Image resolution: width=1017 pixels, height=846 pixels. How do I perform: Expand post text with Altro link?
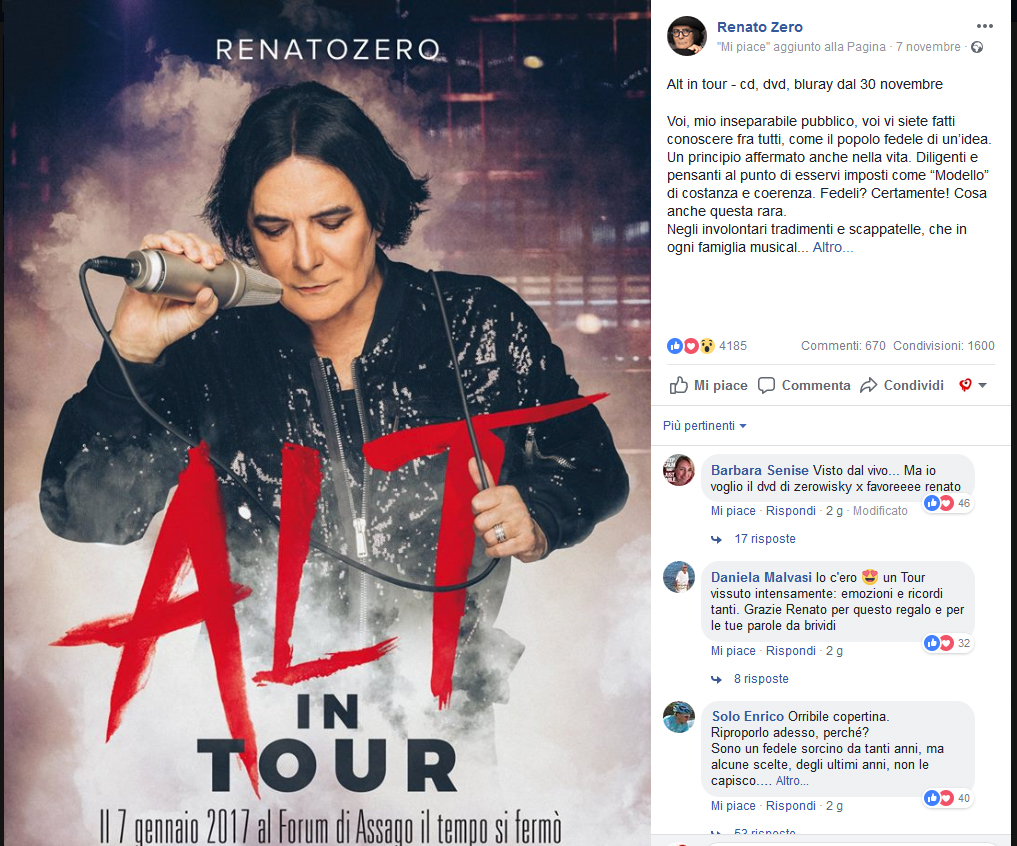coord(833,247)
